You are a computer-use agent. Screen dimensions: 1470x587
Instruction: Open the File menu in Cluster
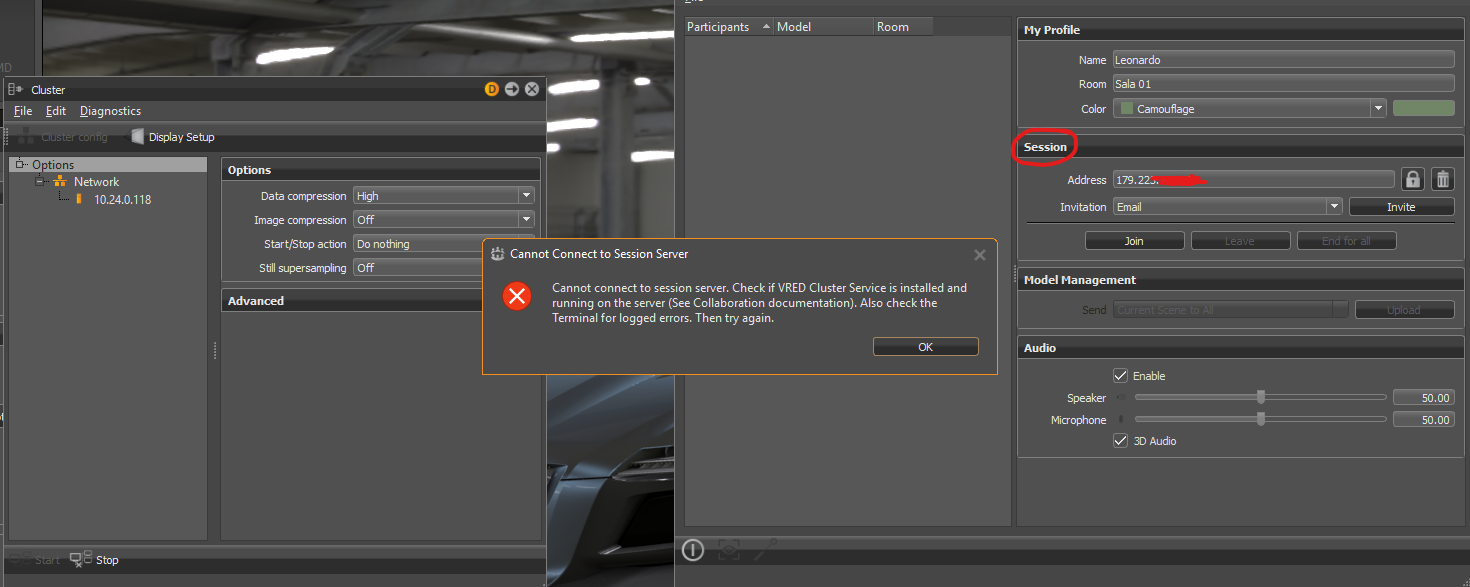click(x=23, y=111)
